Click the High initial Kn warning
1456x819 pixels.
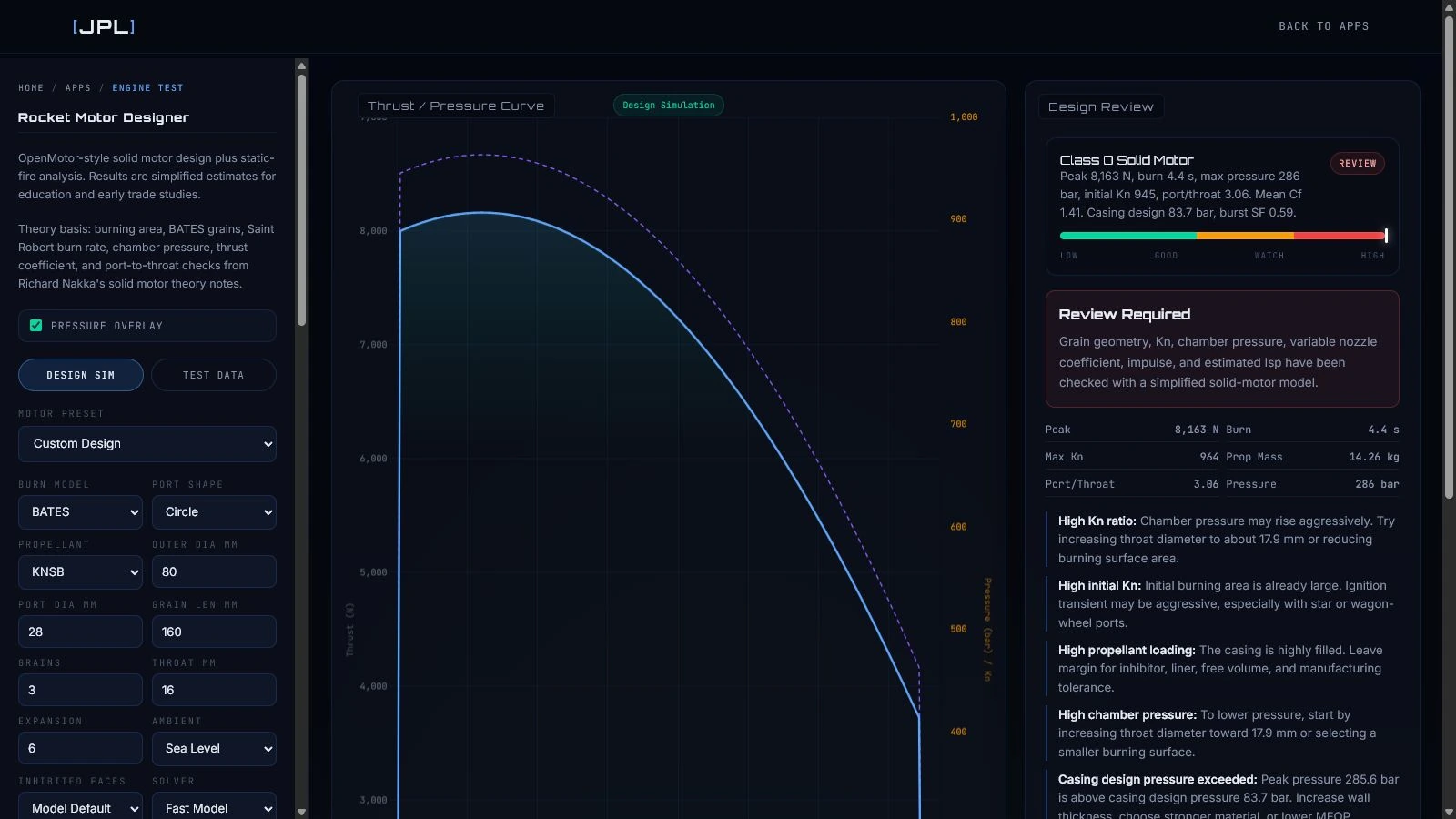(x=1222, y=604)
